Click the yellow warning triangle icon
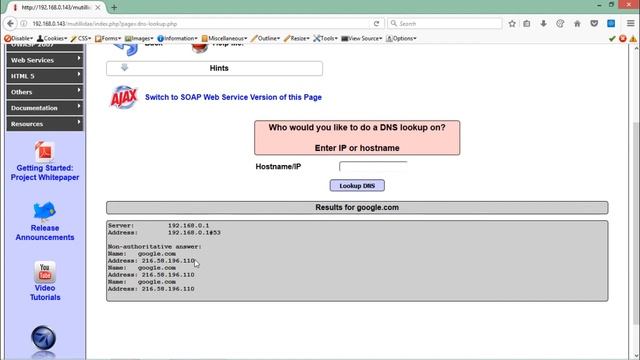Viewport: 640px width, 360px height. (x=633, y=38)
